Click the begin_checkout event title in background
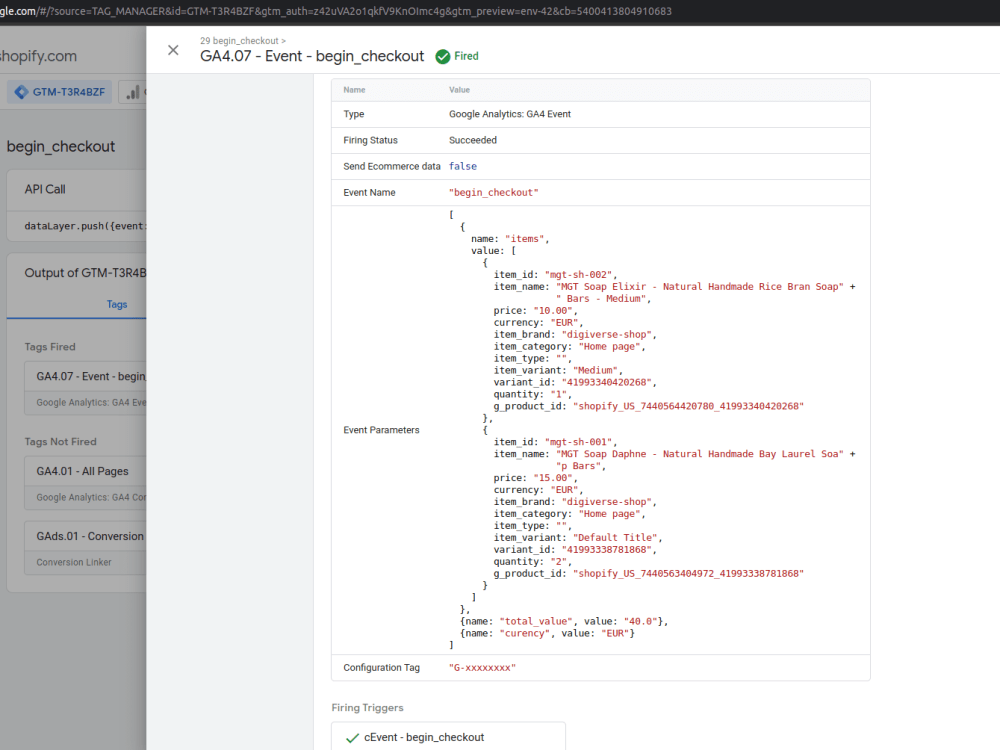The height and width of the screenshot is (750, 1000). [x=61, y=146]
